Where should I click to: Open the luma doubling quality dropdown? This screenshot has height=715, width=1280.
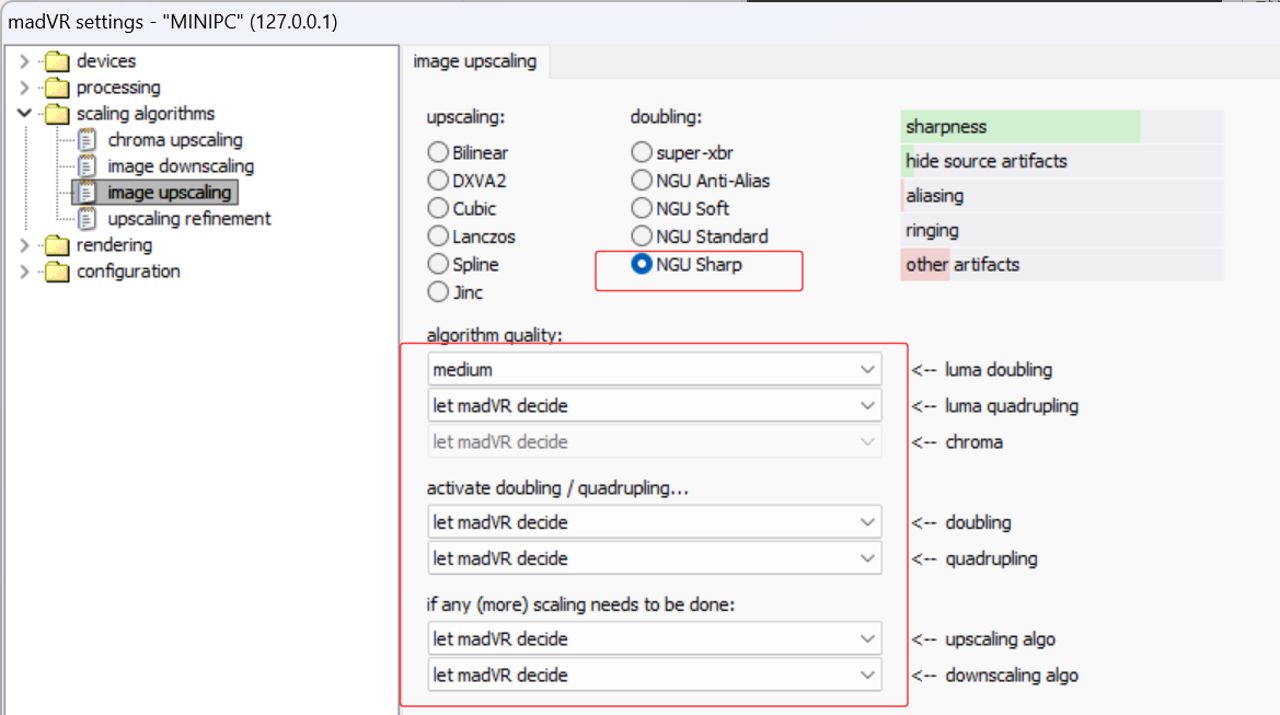[654, 370]
